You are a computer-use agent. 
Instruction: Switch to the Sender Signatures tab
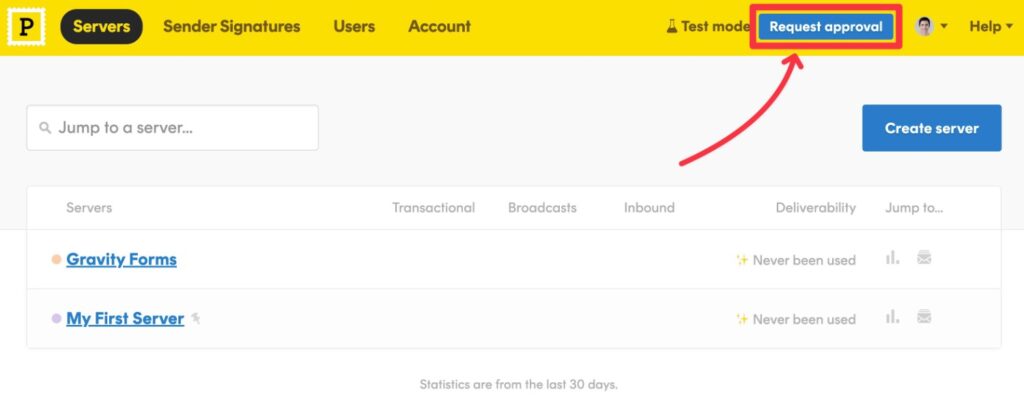pos(231,27)
